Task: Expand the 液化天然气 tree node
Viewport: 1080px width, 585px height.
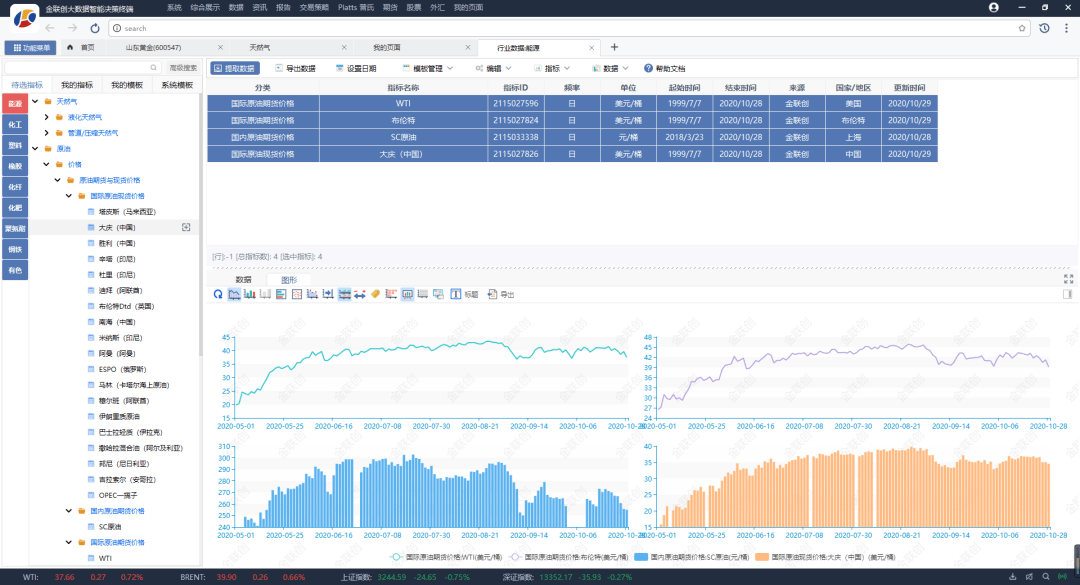Action: pyautogui.click(x=46, y=117)
